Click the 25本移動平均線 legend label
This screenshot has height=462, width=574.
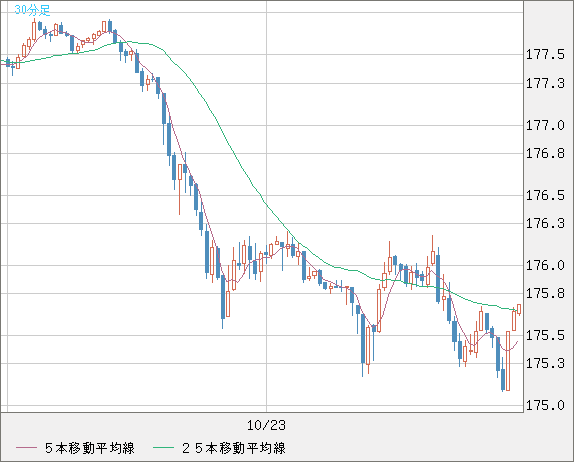pos(234,448)
